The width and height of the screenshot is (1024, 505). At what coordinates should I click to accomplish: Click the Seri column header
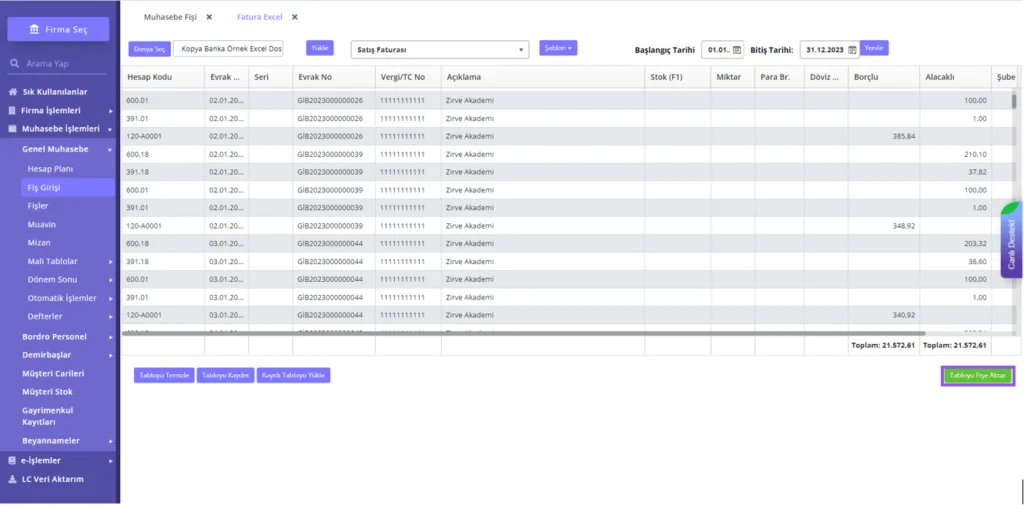[x=270, y=77]
